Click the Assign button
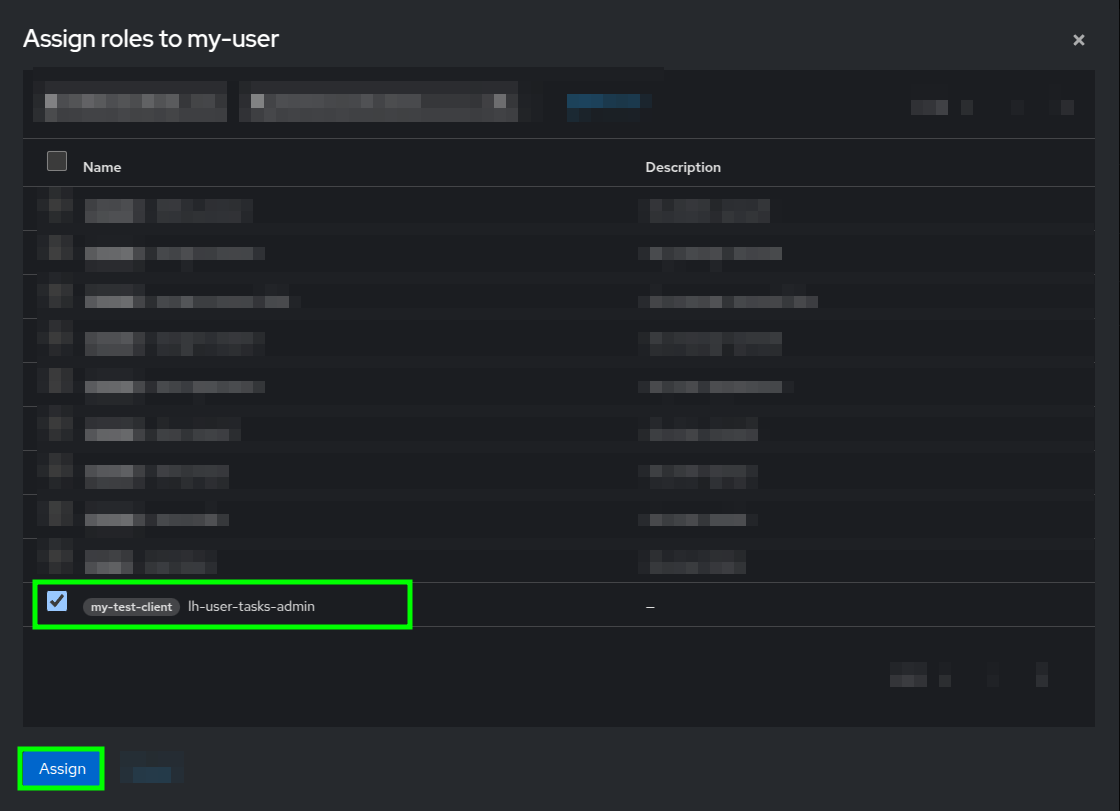Image resolution: width=1120 pixels, height=811 pixels. [x=60, y=769]
